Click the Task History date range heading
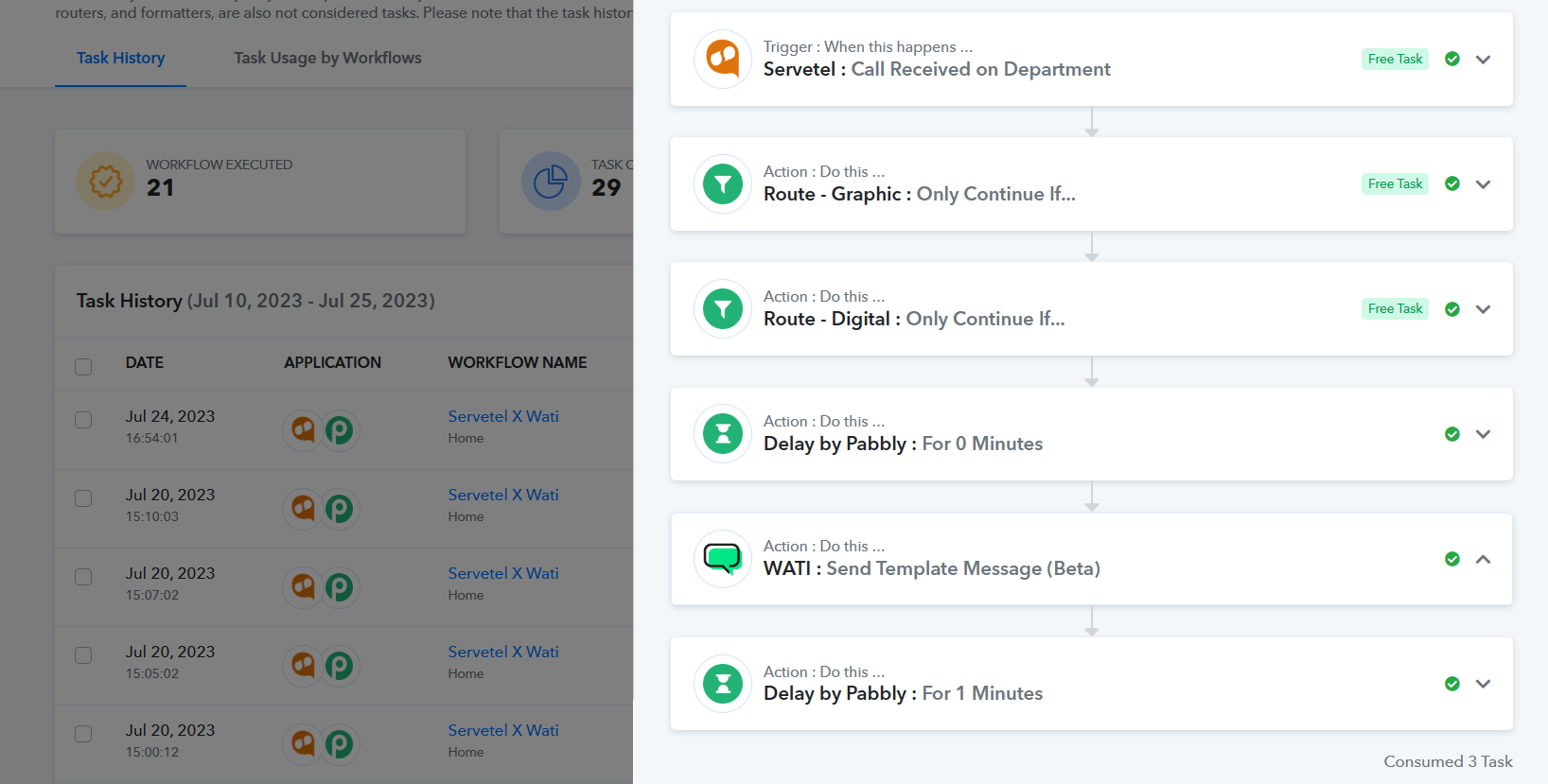This screenshot has height=784, width=1548. pos(255,301)
